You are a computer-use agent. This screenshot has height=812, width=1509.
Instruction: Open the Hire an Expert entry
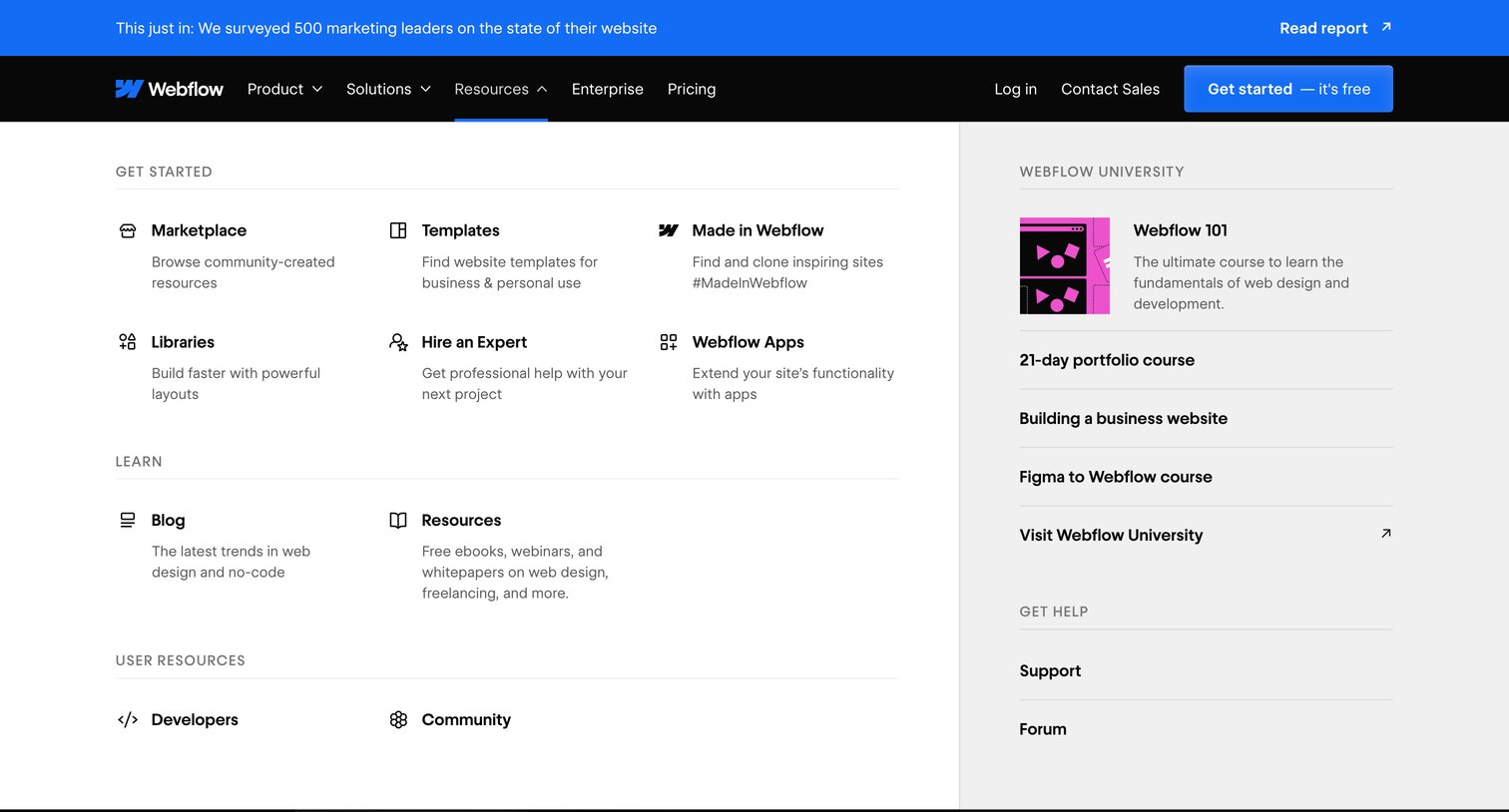474,342
